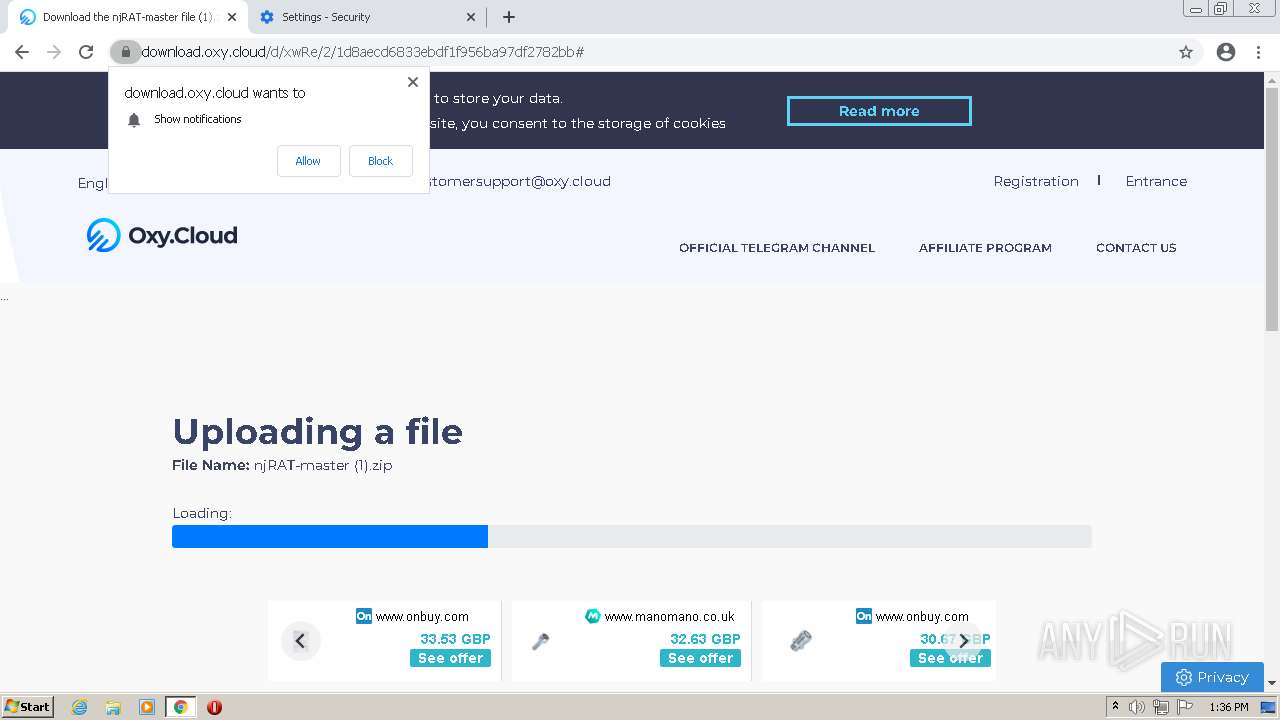Open the Entrance login link
The height and width of the screenshot is (720, 1280).
pos(1156,181)
